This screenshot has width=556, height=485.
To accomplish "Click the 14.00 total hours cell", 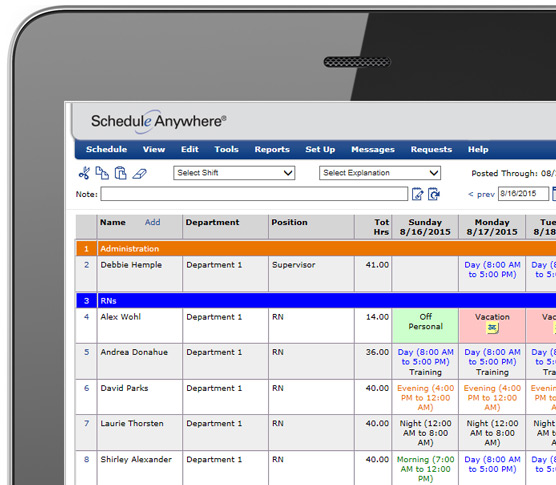I will 373,325.
